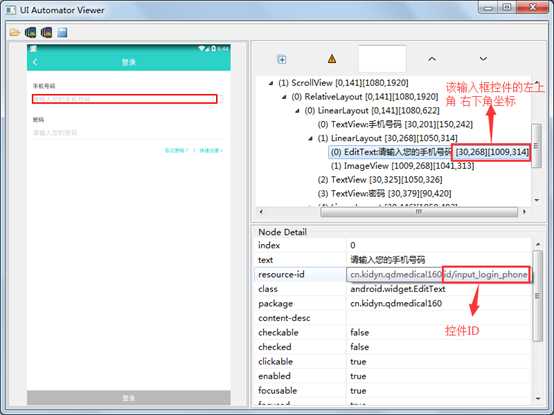Click the class value android.widget.EditText
The image size is (554, 415).
pyautogui.click(x=397, y=289)
